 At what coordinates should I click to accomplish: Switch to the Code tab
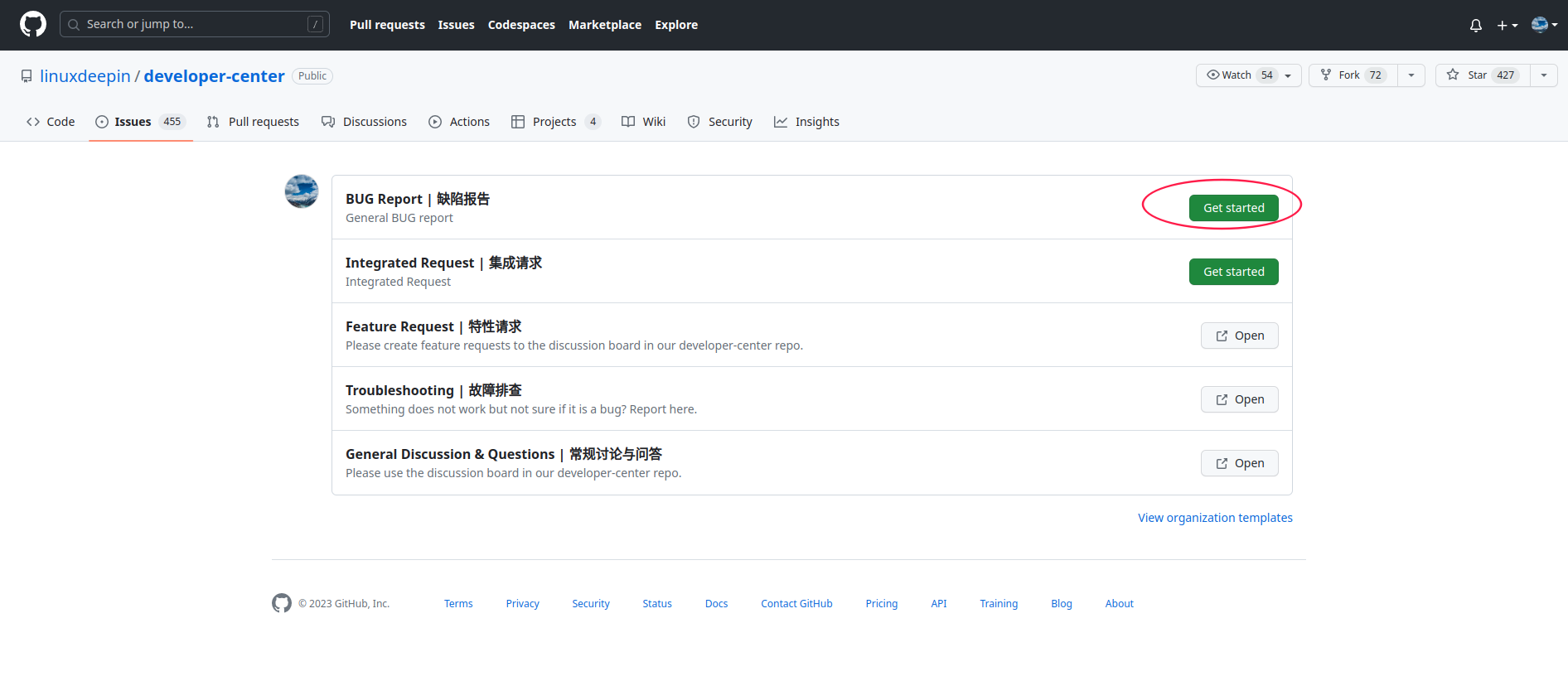(x=51, y=122)
